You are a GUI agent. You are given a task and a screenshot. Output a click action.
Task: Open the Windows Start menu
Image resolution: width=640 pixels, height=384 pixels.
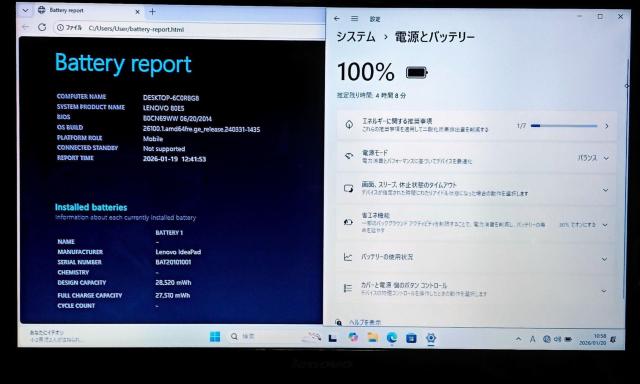[x=215, y=337]
